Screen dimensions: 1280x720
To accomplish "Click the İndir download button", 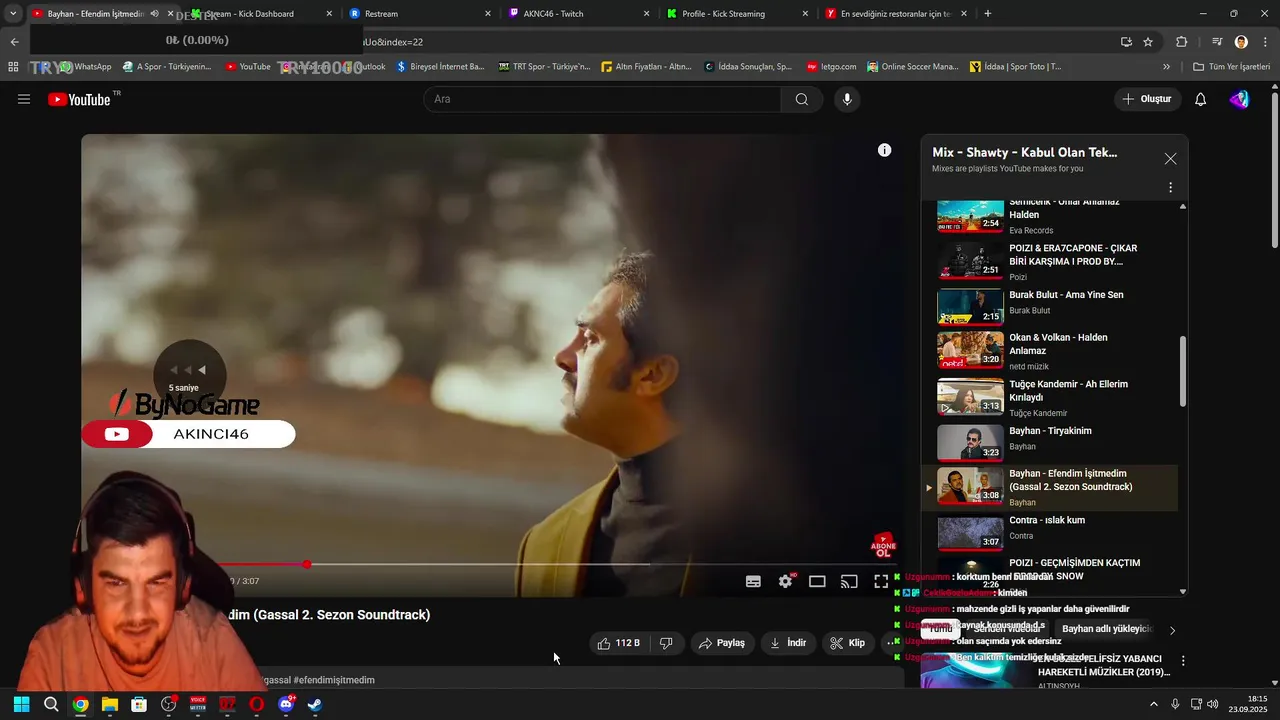I will coord(788,643).
